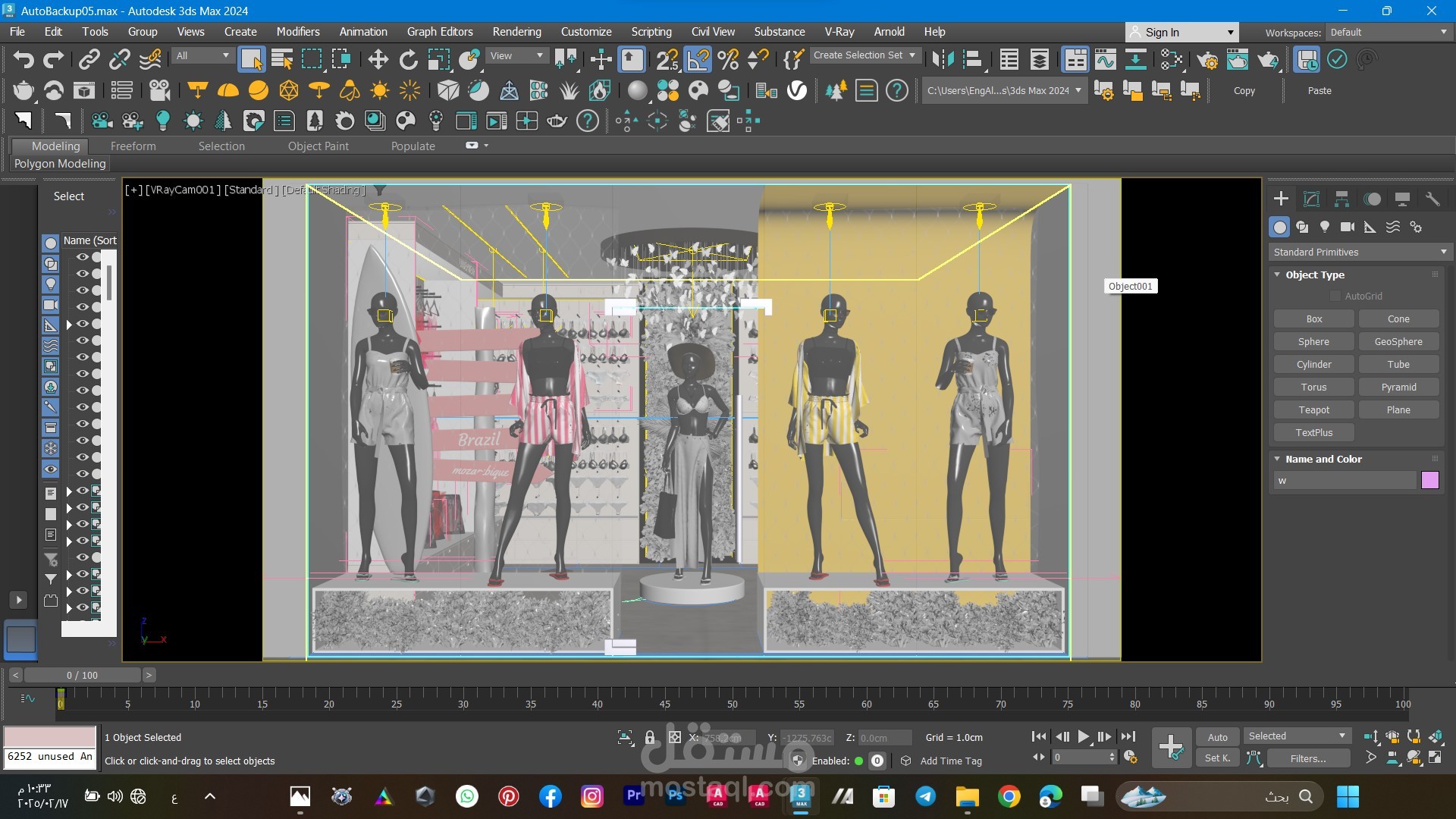Screen dimensions: 1456x819
Task: Collapse the Name and Color rollout
Action: (1323, 459)
